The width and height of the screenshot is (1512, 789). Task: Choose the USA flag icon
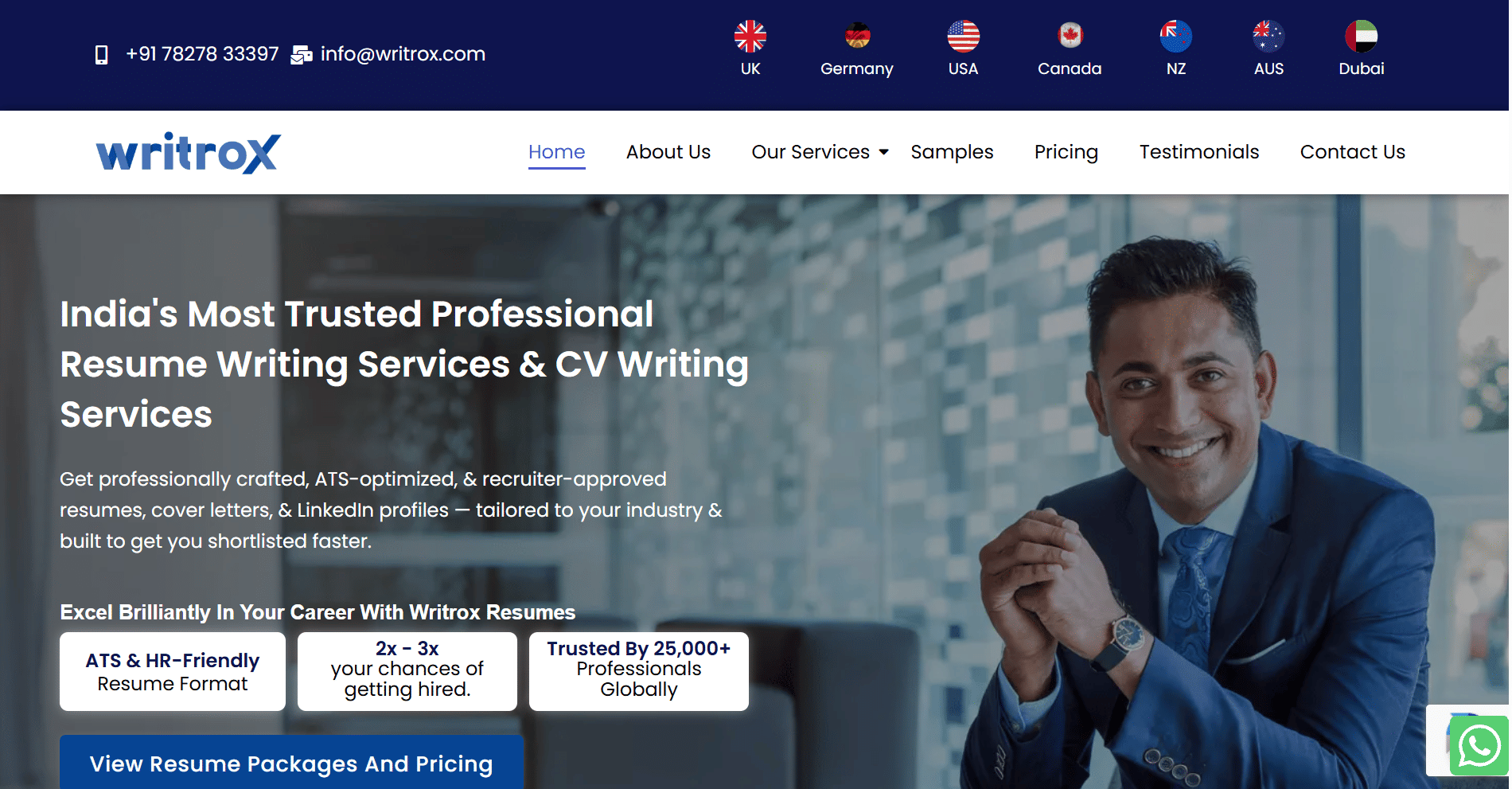(x=963, y=36)
